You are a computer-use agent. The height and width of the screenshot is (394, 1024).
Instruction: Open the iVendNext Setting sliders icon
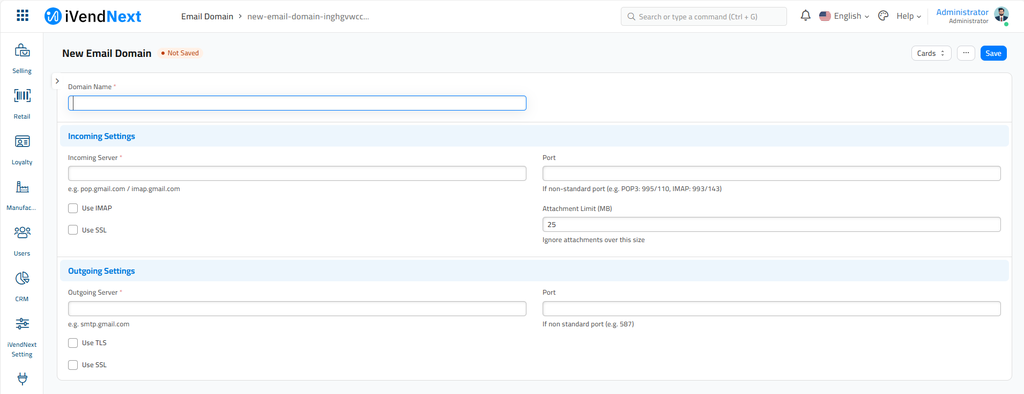pos(22,323)
